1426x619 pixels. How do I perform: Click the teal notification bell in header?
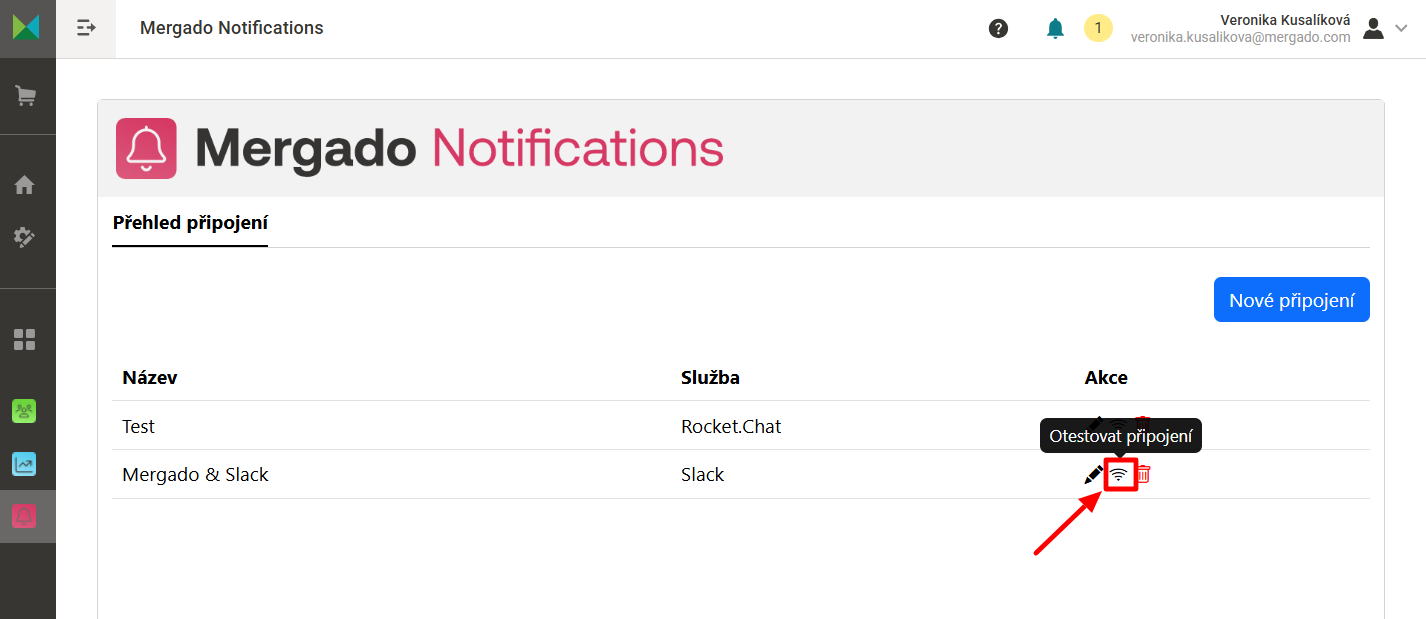[1055, 28]
